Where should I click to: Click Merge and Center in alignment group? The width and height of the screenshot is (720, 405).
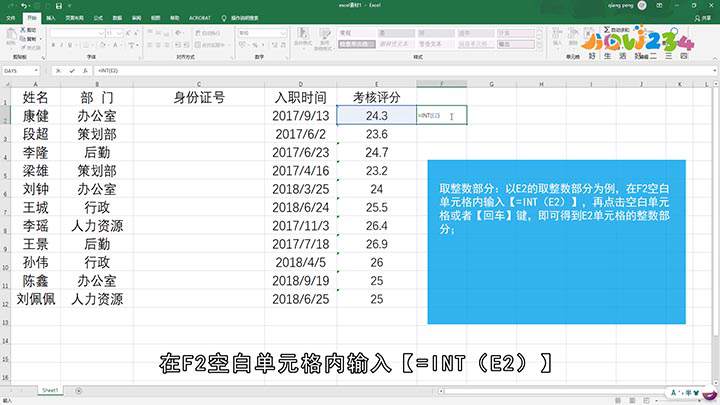pos(210,45)
